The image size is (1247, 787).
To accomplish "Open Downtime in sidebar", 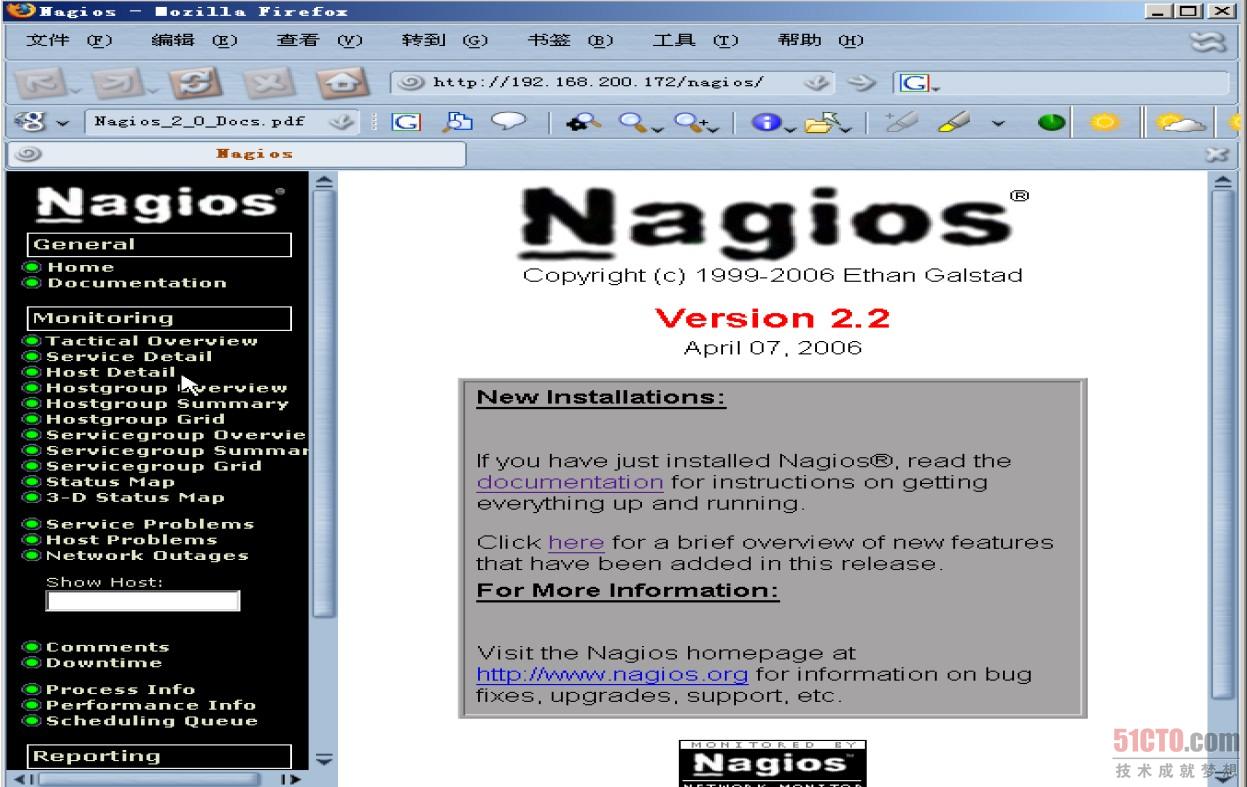I will point(104,663).
